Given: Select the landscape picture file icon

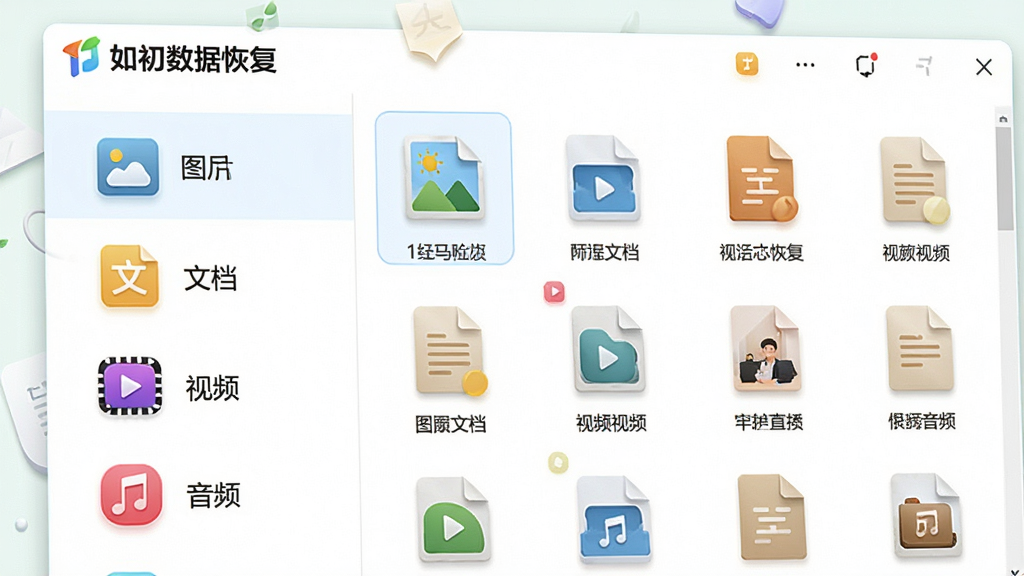Looking at the screenshot, I should coord(444,177).
